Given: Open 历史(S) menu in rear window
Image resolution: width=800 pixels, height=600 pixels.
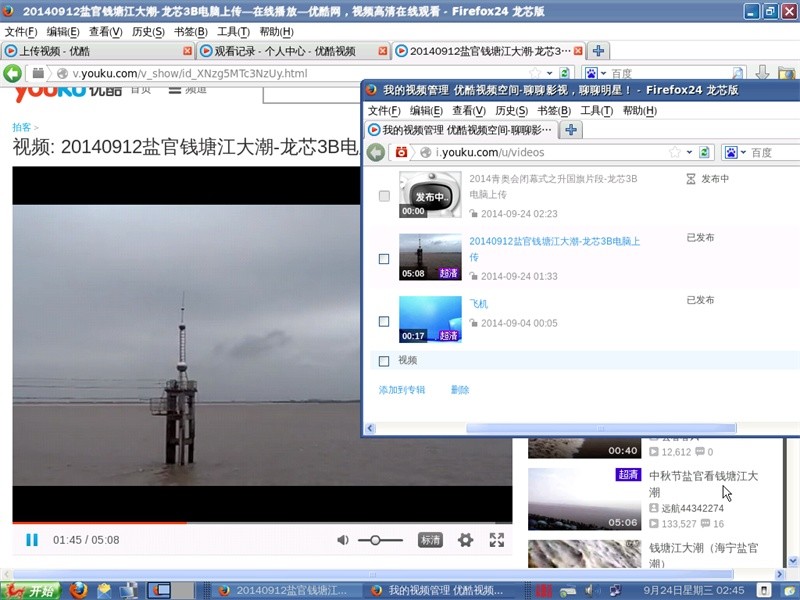Looking at the screenshot, I should tap(148, 32).
